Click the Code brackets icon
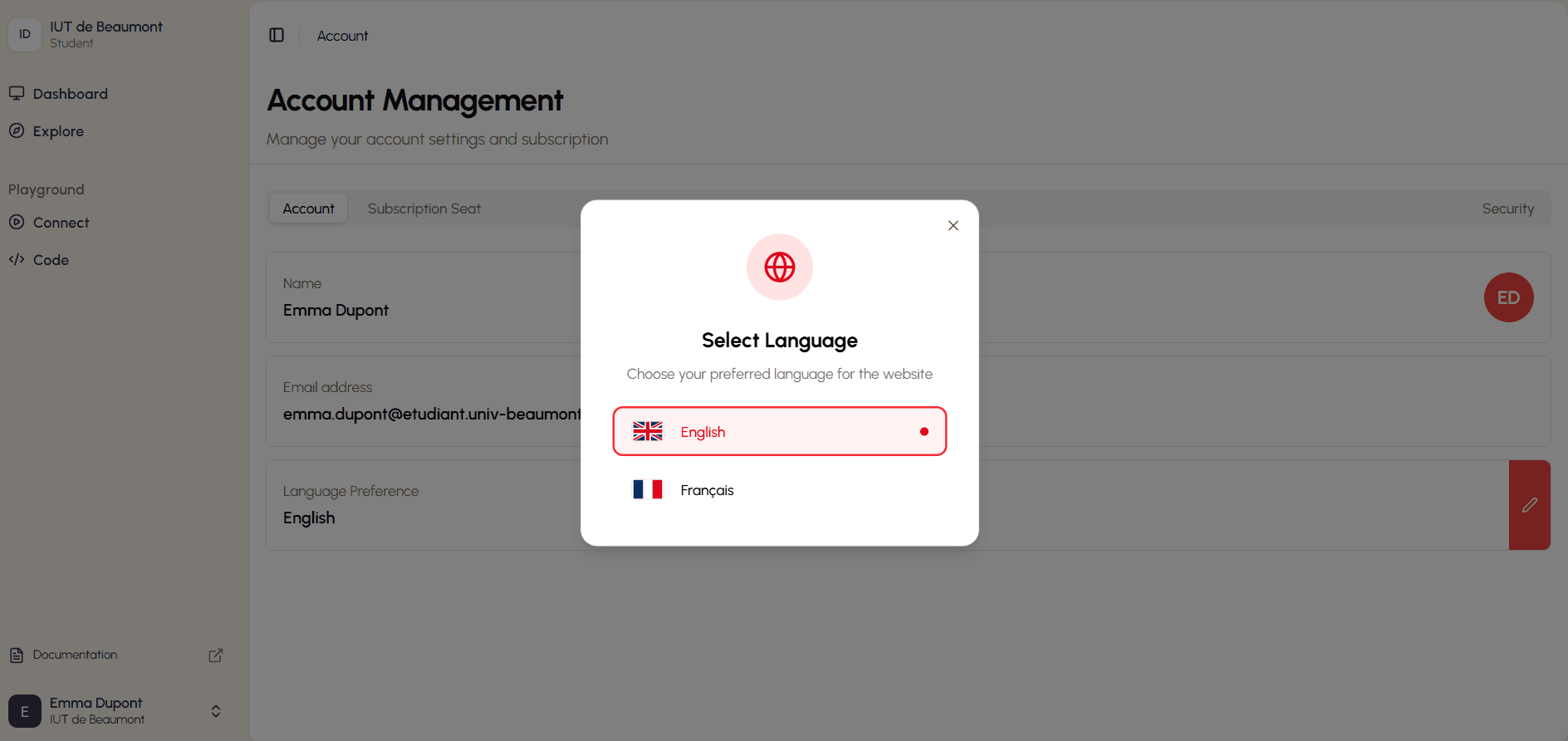 click(17, 259)
